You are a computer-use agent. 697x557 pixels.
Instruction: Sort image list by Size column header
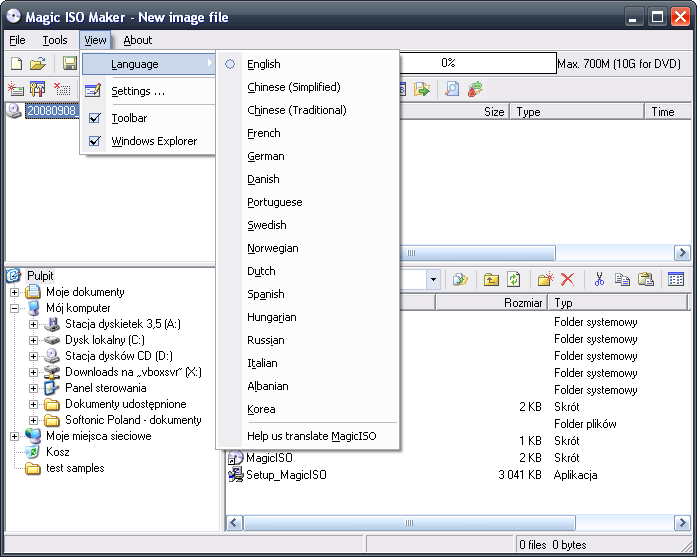(x=453, y=112)
